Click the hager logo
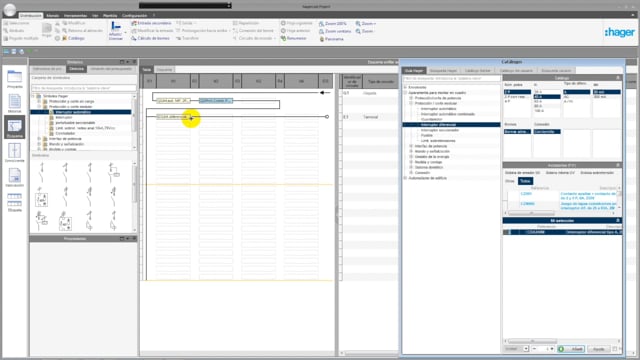 pos(620,32)
